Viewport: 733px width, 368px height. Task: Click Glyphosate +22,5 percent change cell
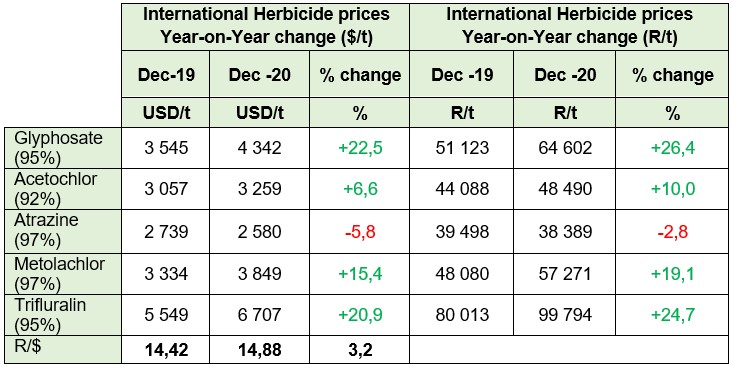pos(359,148)
